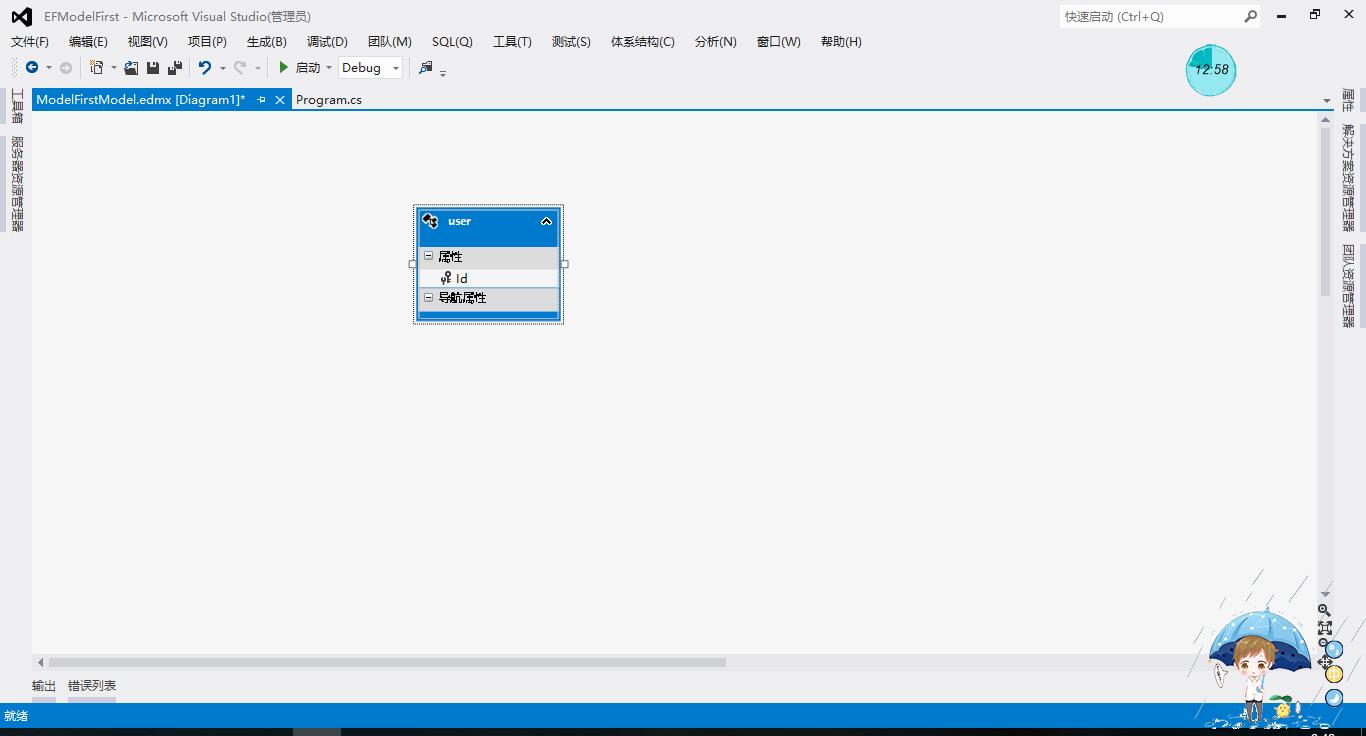Collapse the 导航属性 section
This screenshot has width=1366, height=736.
click(429, 297)
